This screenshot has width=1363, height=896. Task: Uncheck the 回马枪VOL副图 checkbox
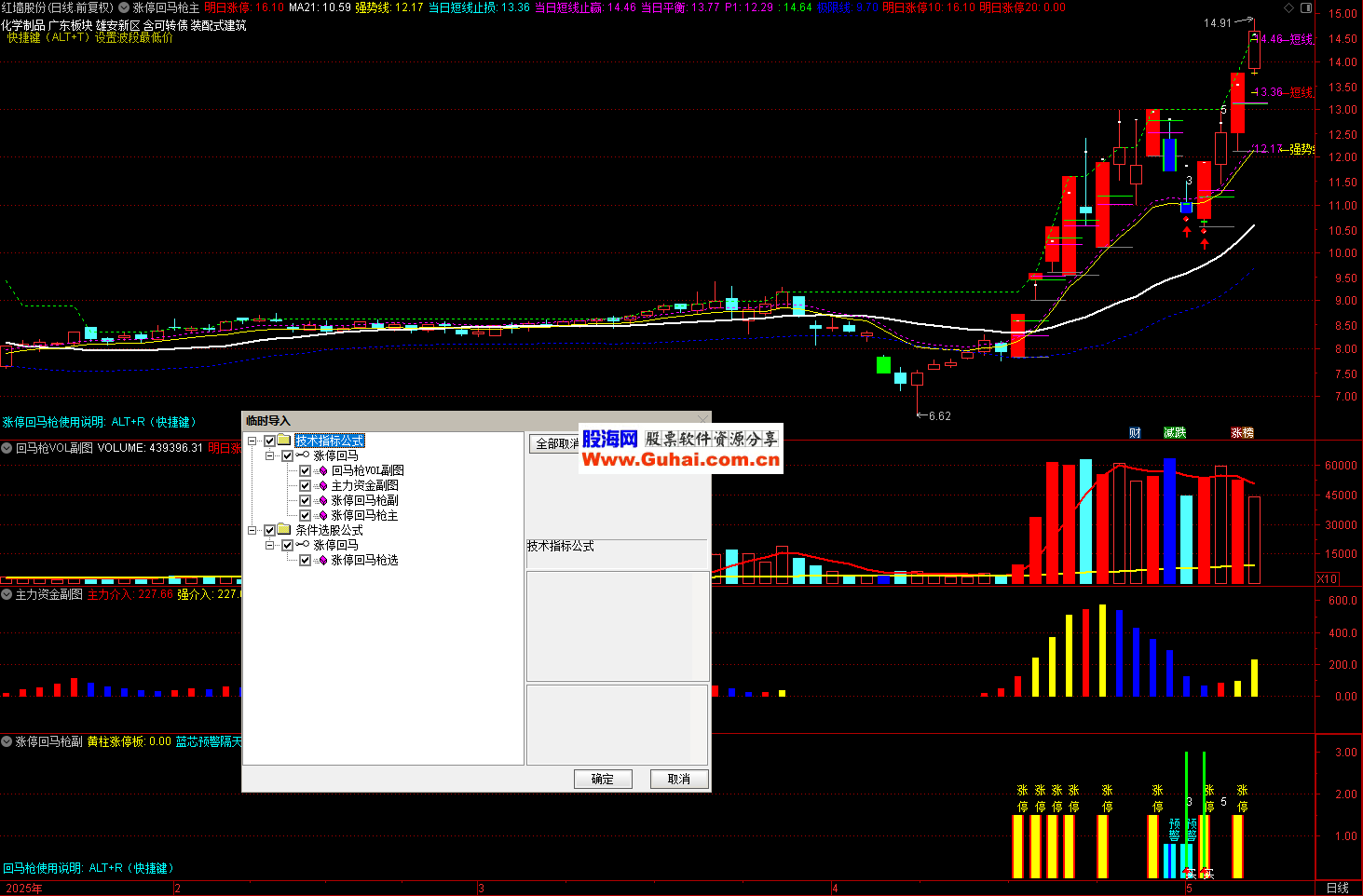[305, 470]
